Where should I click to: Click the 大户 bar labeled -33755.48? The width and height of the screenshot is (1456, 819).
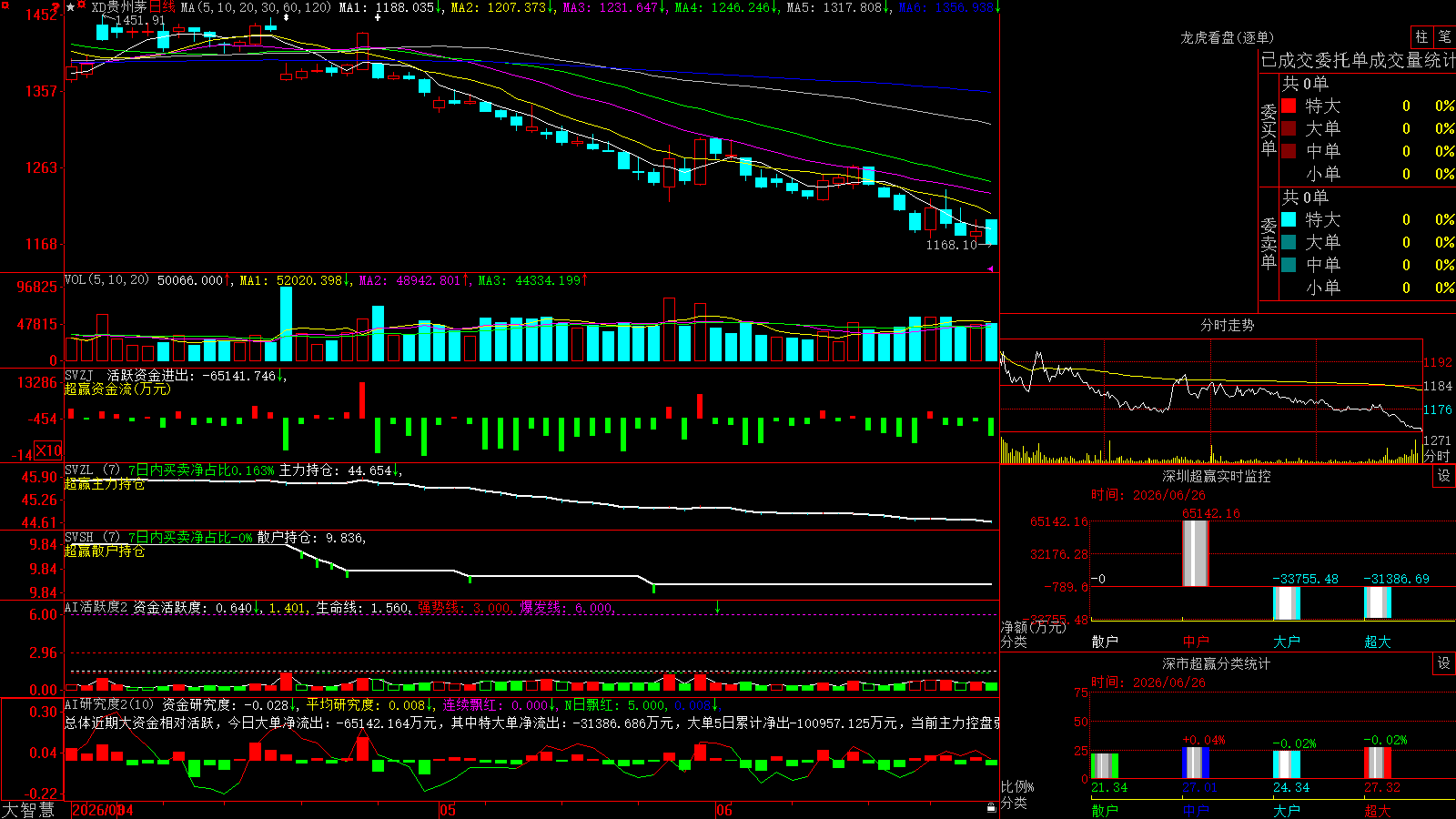click(1286, 603)
